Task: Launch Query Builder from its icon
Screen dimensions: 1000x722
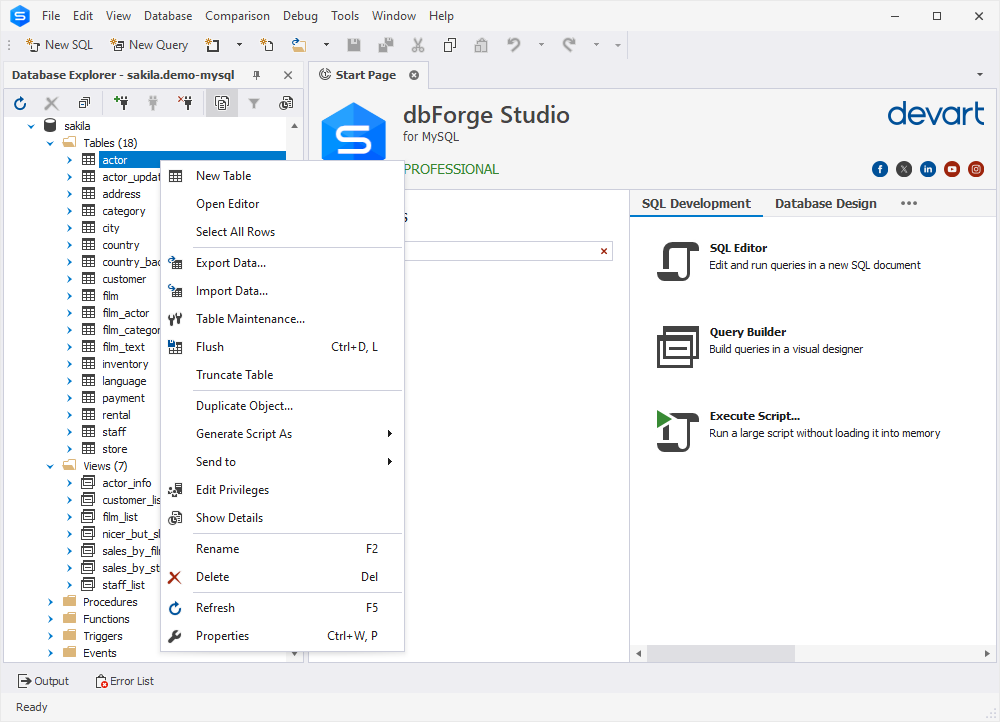Action: click(677, 346)
